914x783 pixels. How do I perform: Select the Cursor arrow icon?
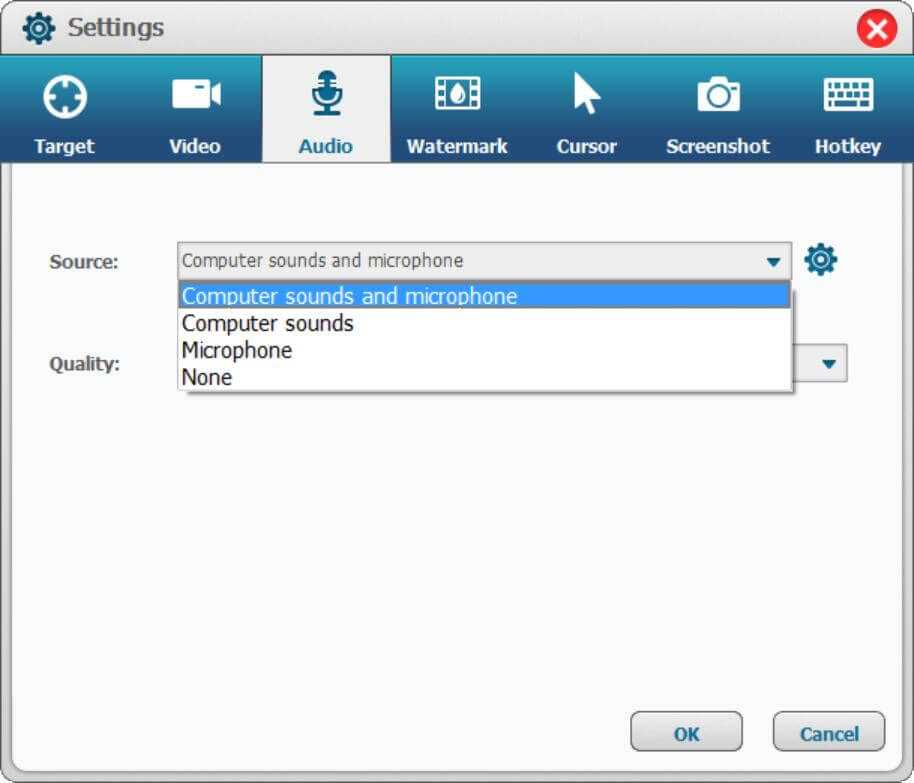(x=586, y=96)
